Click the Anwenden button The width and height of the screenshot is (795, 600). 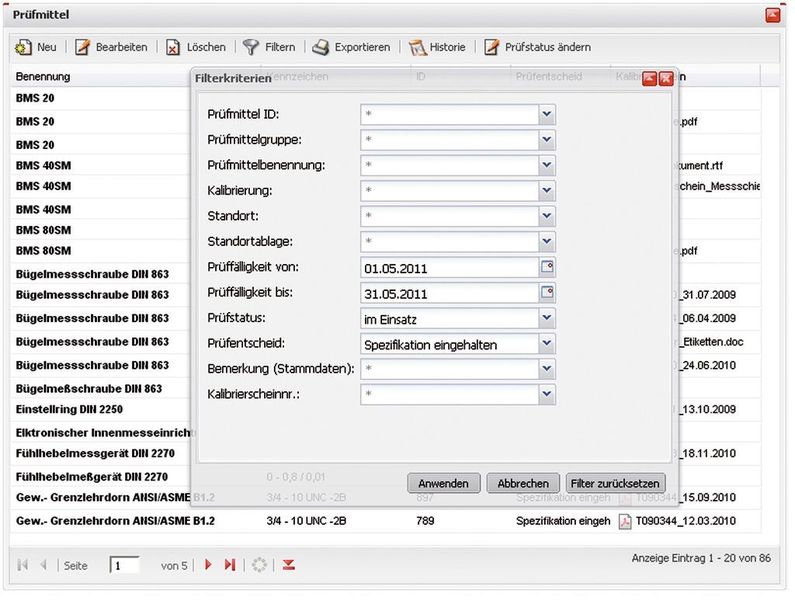(444, 483)
